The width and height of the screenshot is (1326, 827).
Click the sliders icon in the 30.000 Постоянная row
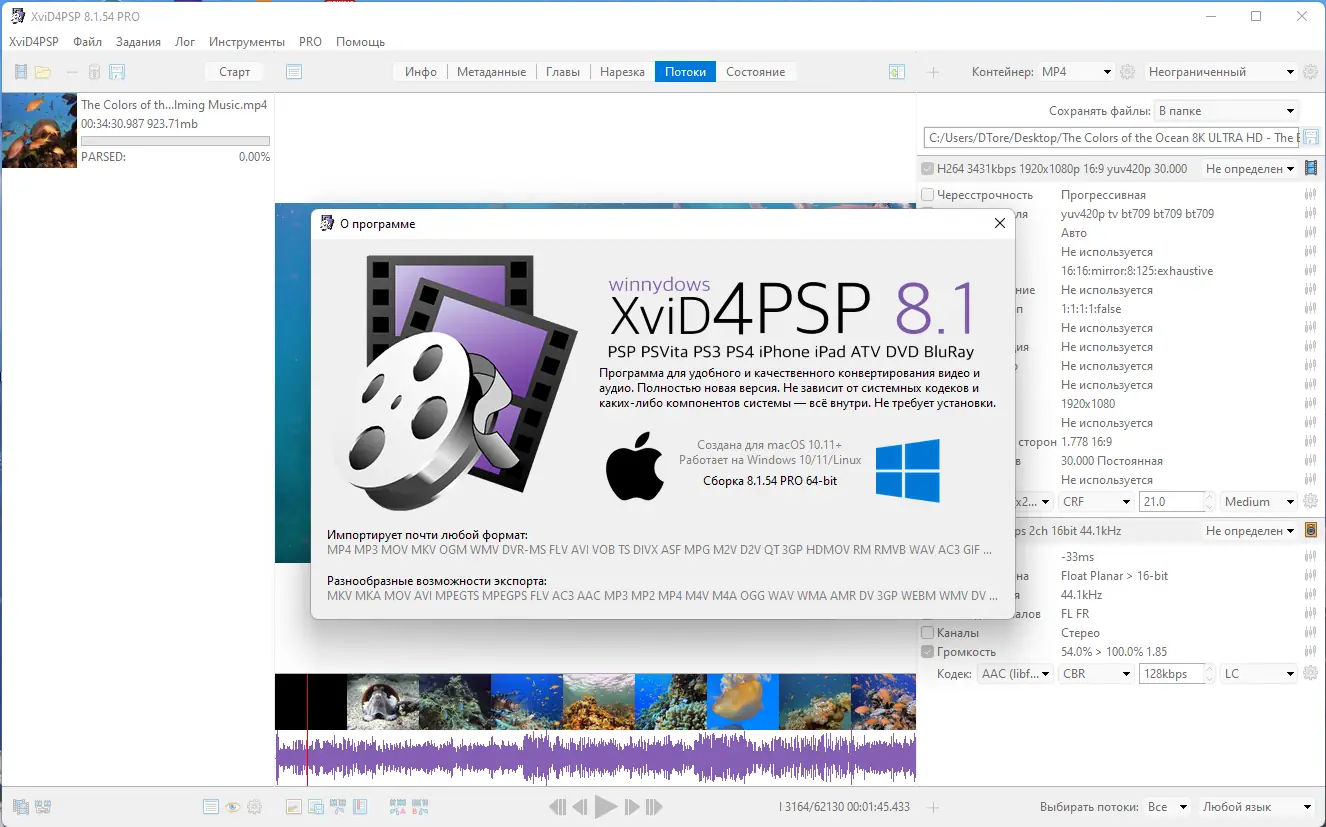[1310, 461]
